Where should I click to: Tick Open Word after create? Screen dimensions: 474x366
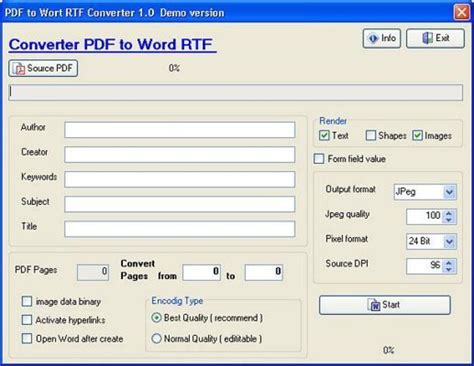27,339
